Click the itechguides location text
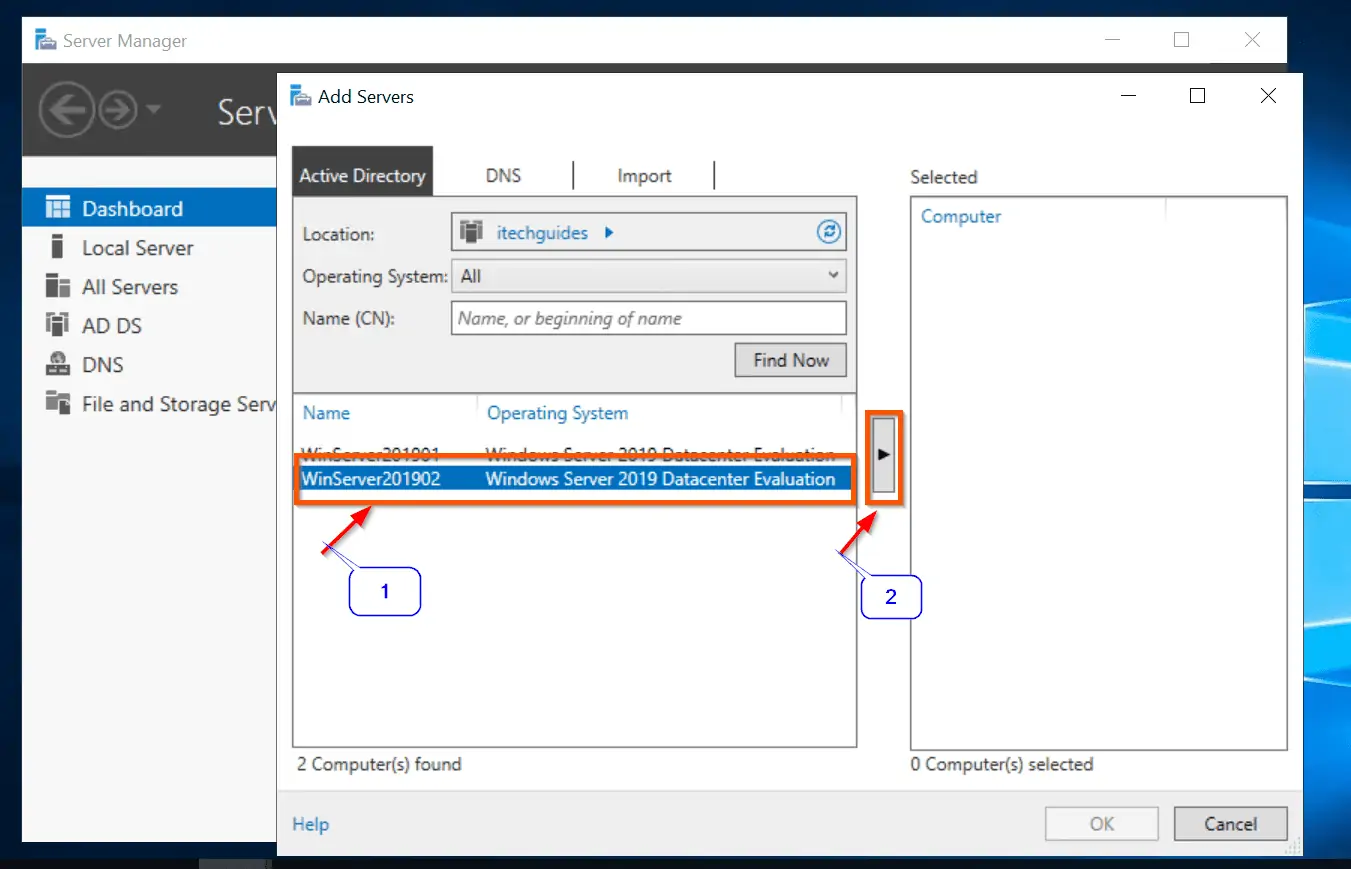This screenshot has width=1351, height=869. click(x=544, y=233)
